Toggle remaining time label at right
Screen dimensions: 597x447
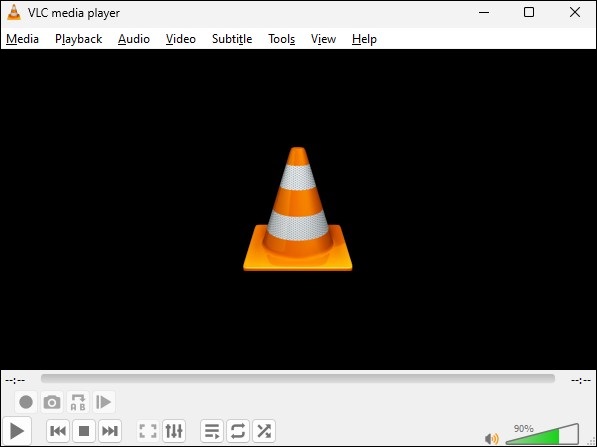click(581, 380)
